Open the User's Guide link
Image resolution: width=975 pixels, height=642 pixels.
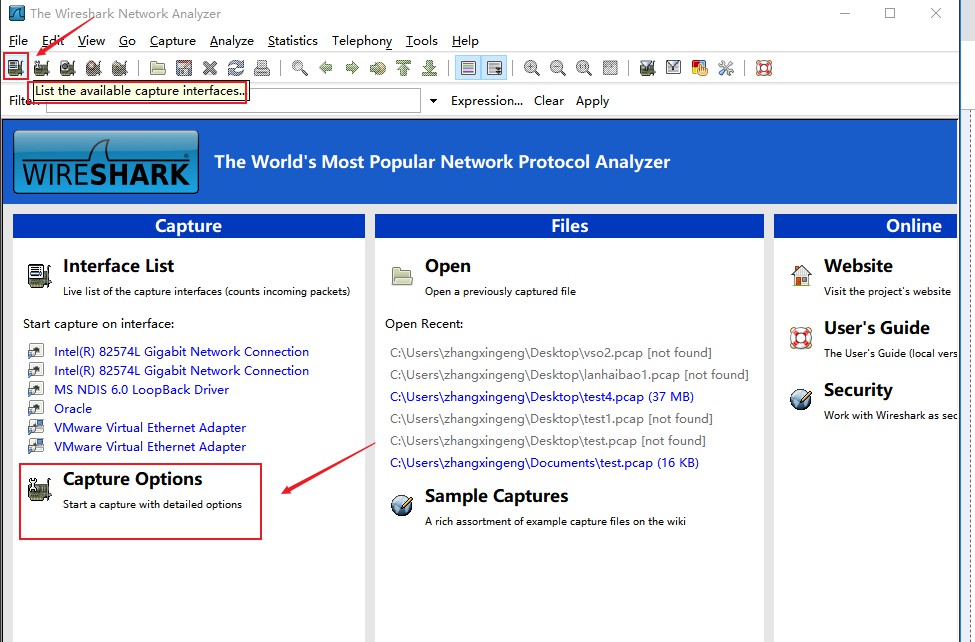[x=877, y=328]
